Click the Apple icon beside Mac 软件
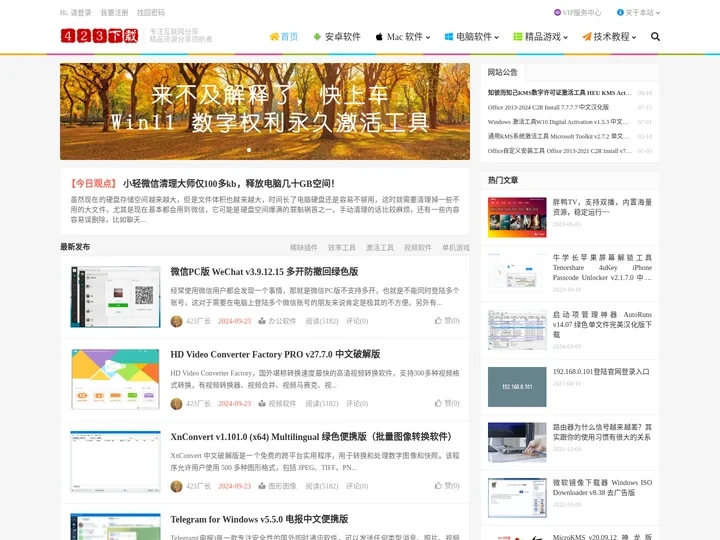The width and height of the screenshot is (720, 540). [379, 37]
